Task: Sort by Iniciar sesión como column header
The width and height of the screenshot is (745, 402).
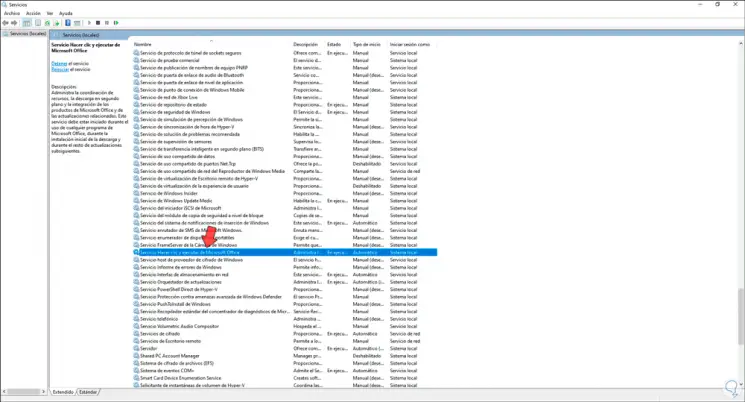Action: 412,44
